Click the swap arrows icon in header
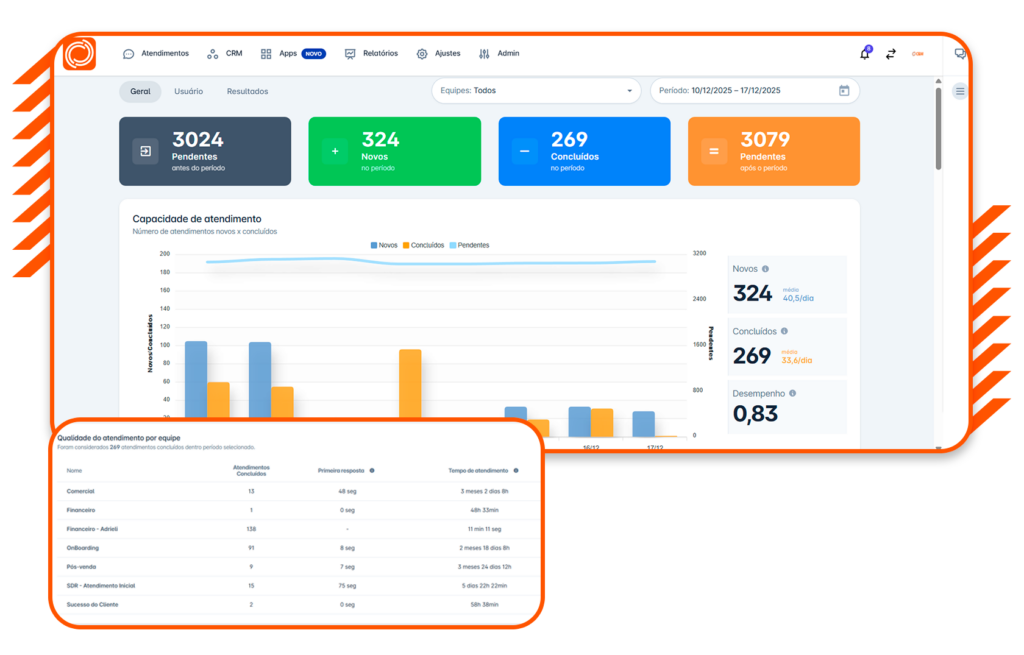 [x=890, y=54]
